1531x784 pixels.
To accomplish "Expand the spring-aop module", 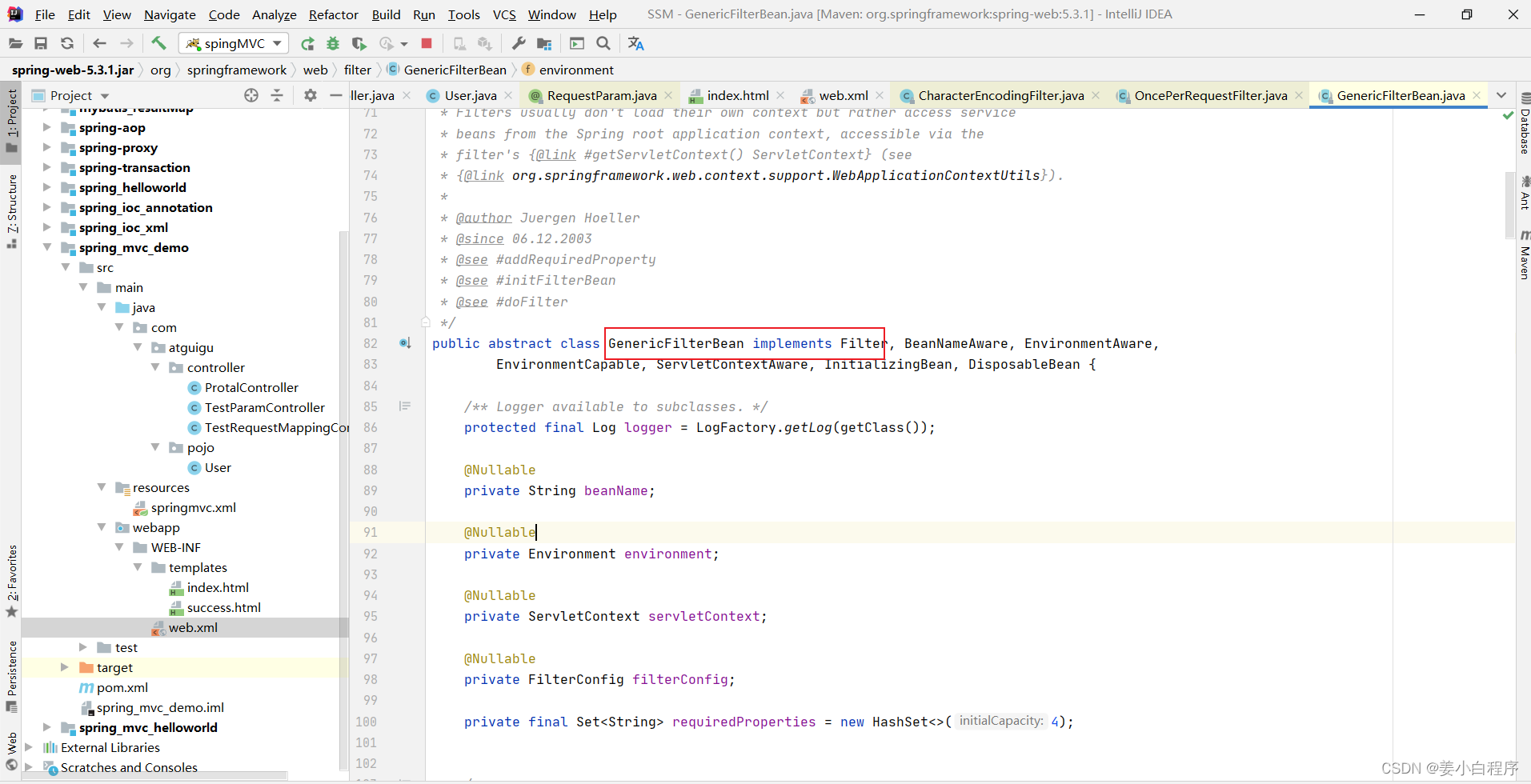I will tap(46, 127).
